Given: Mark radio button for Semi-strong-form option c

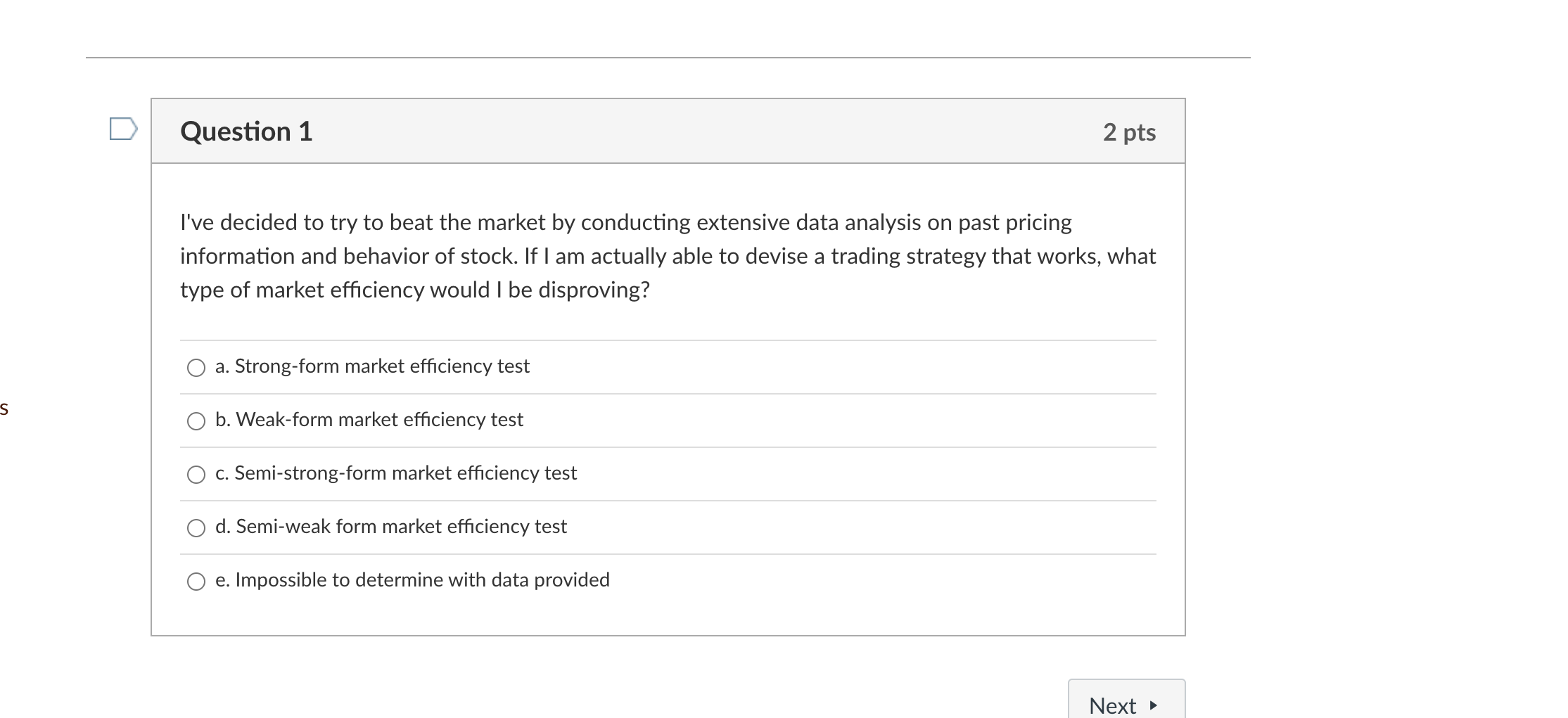Looking at the screenshot, I should 196,475.
